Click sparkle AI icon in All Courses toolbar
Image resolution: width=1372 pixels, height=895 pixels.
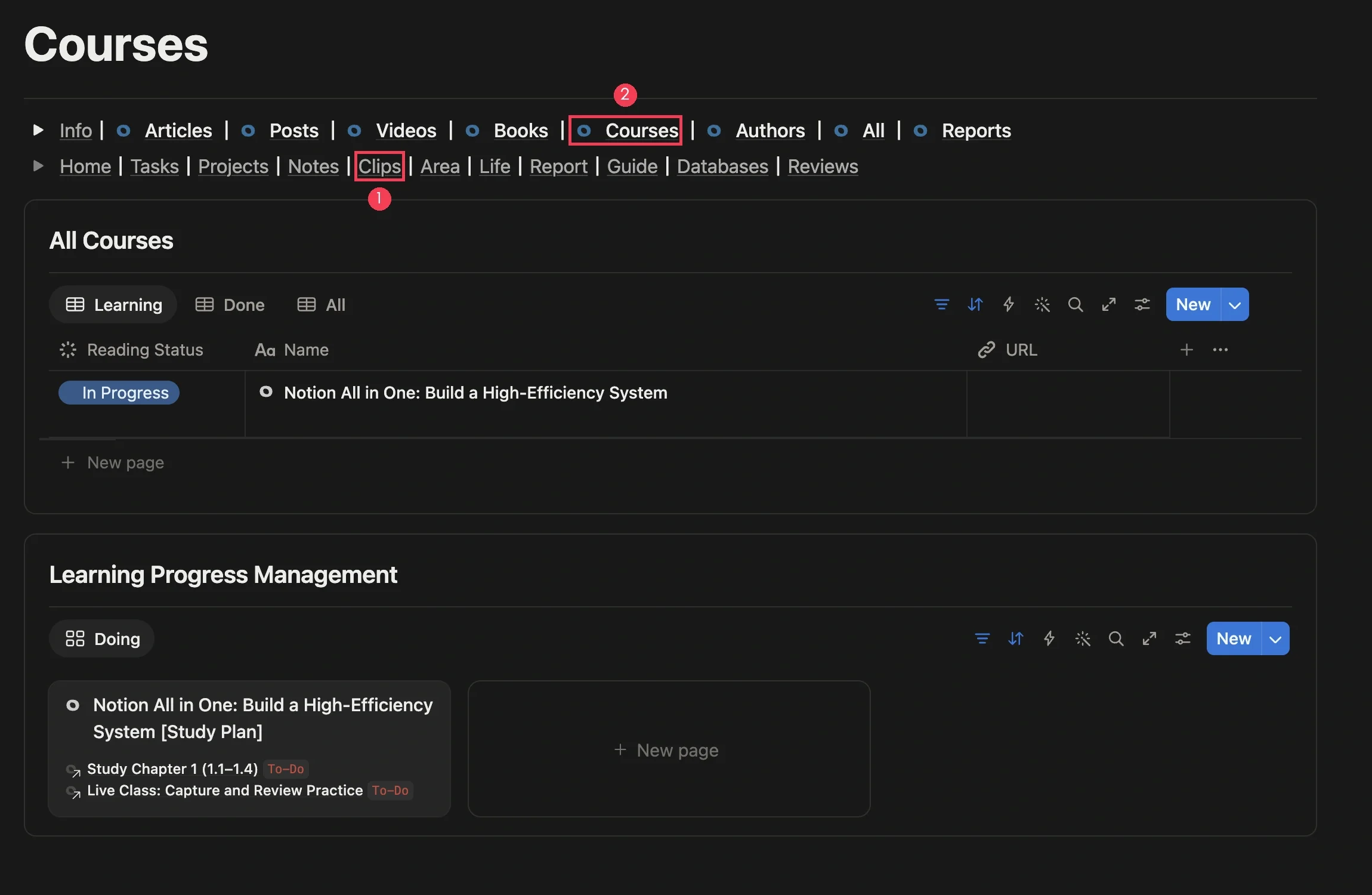coord(1042,304)
